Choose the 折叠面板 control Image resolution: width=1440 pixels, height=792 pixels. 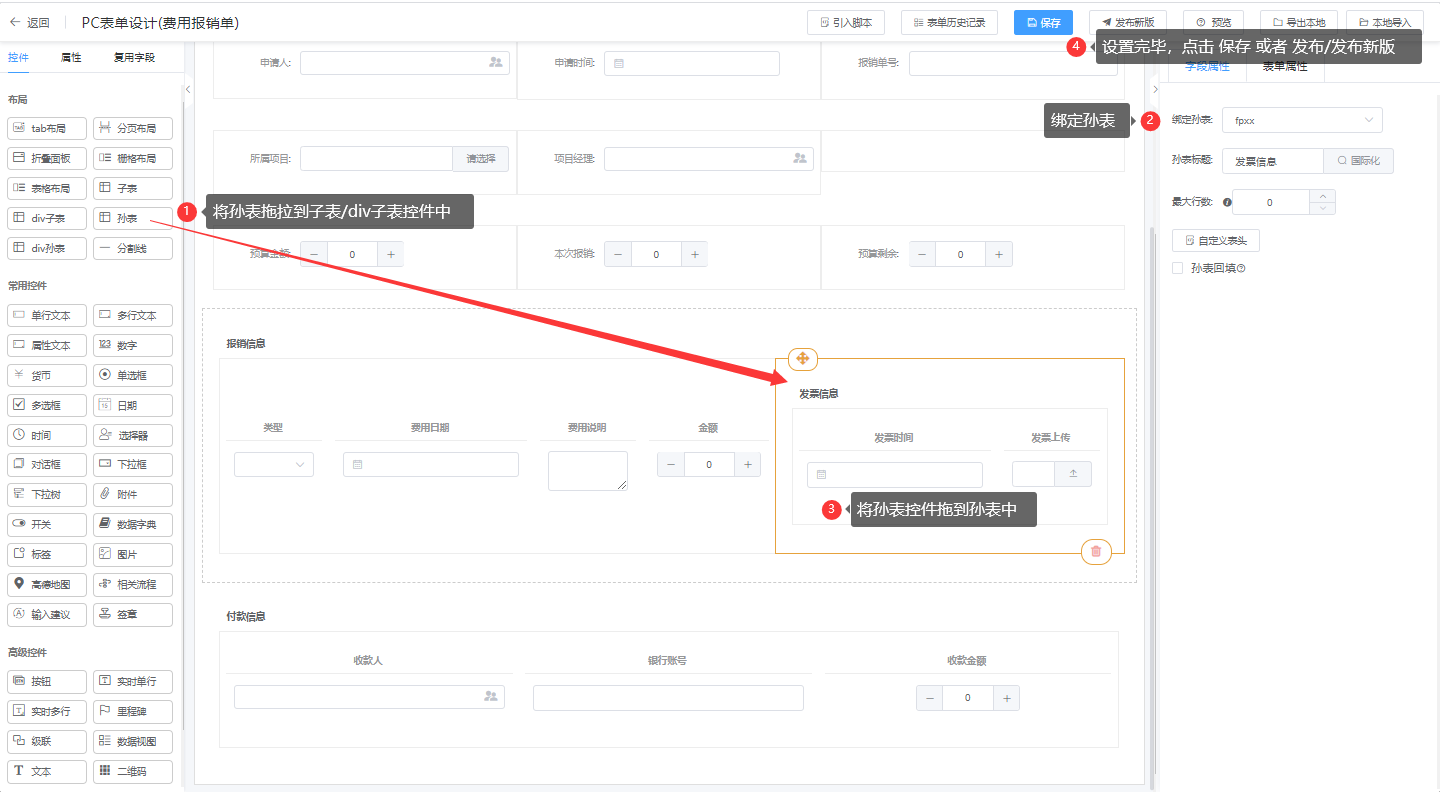(47, 158)
